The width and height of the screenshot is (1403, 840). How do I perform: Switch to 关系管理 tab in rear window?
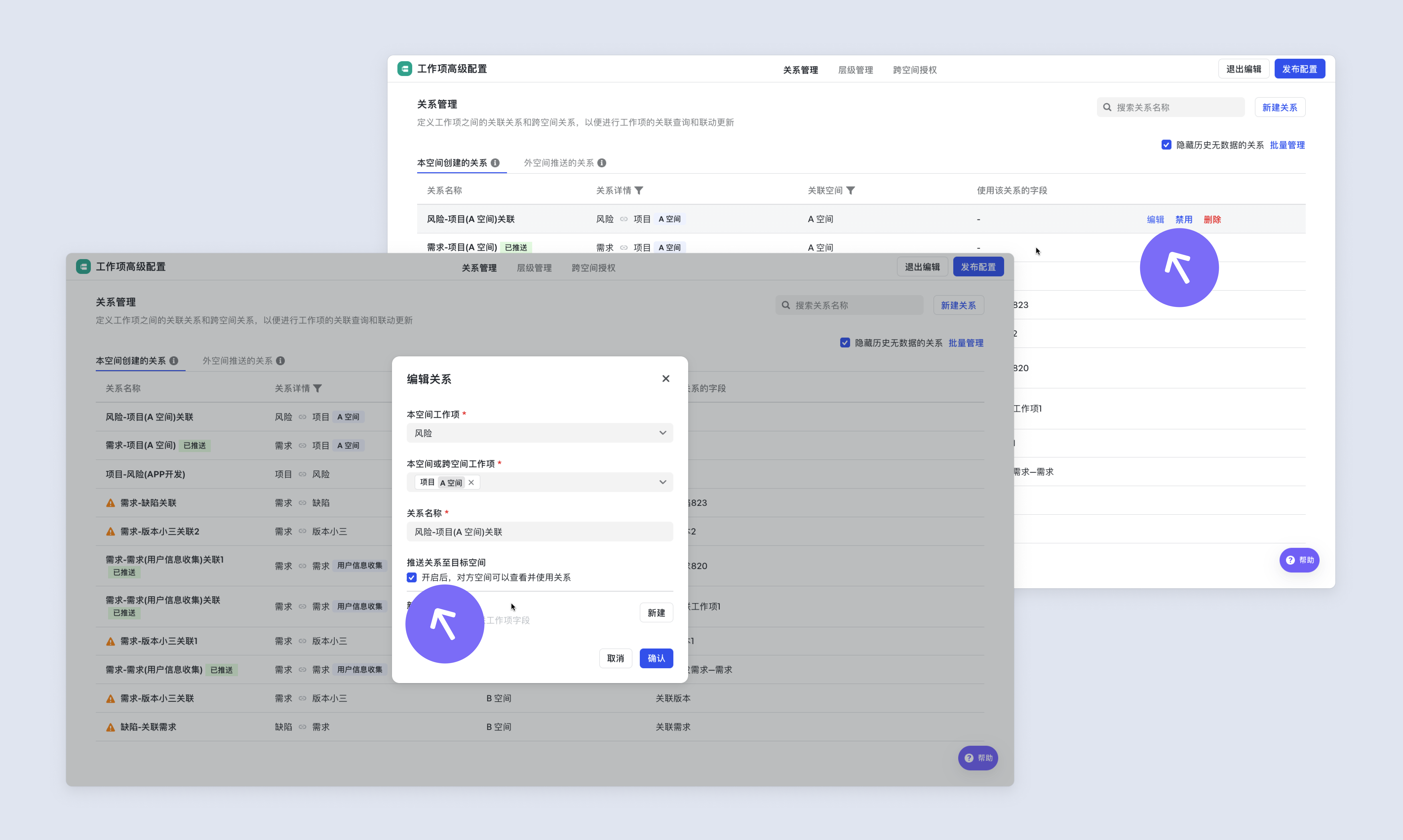[800, 70]
